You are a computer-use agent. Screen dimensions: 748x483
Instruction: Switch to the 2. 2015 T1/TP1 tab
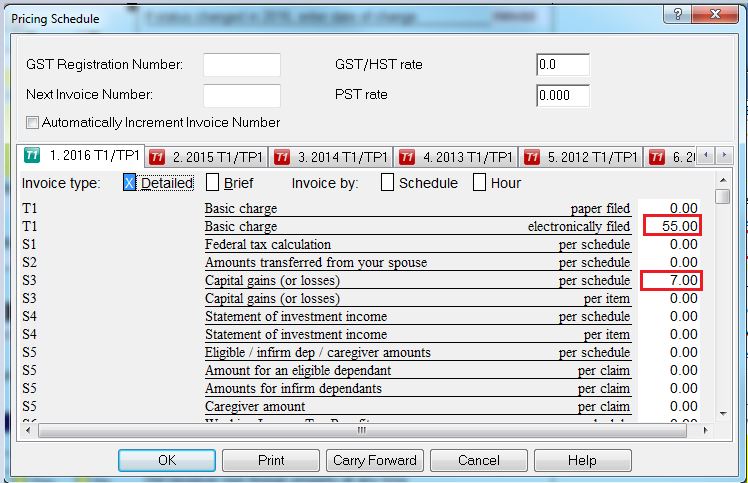pos(207,157)
